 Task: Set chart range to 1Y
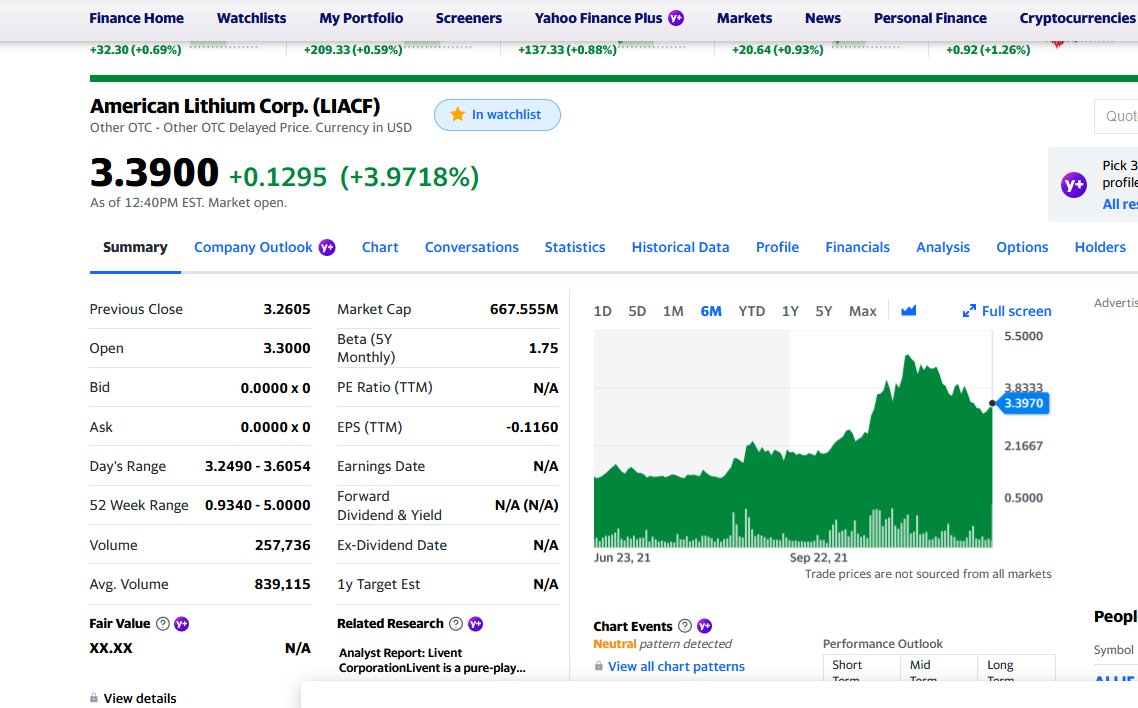790,311
